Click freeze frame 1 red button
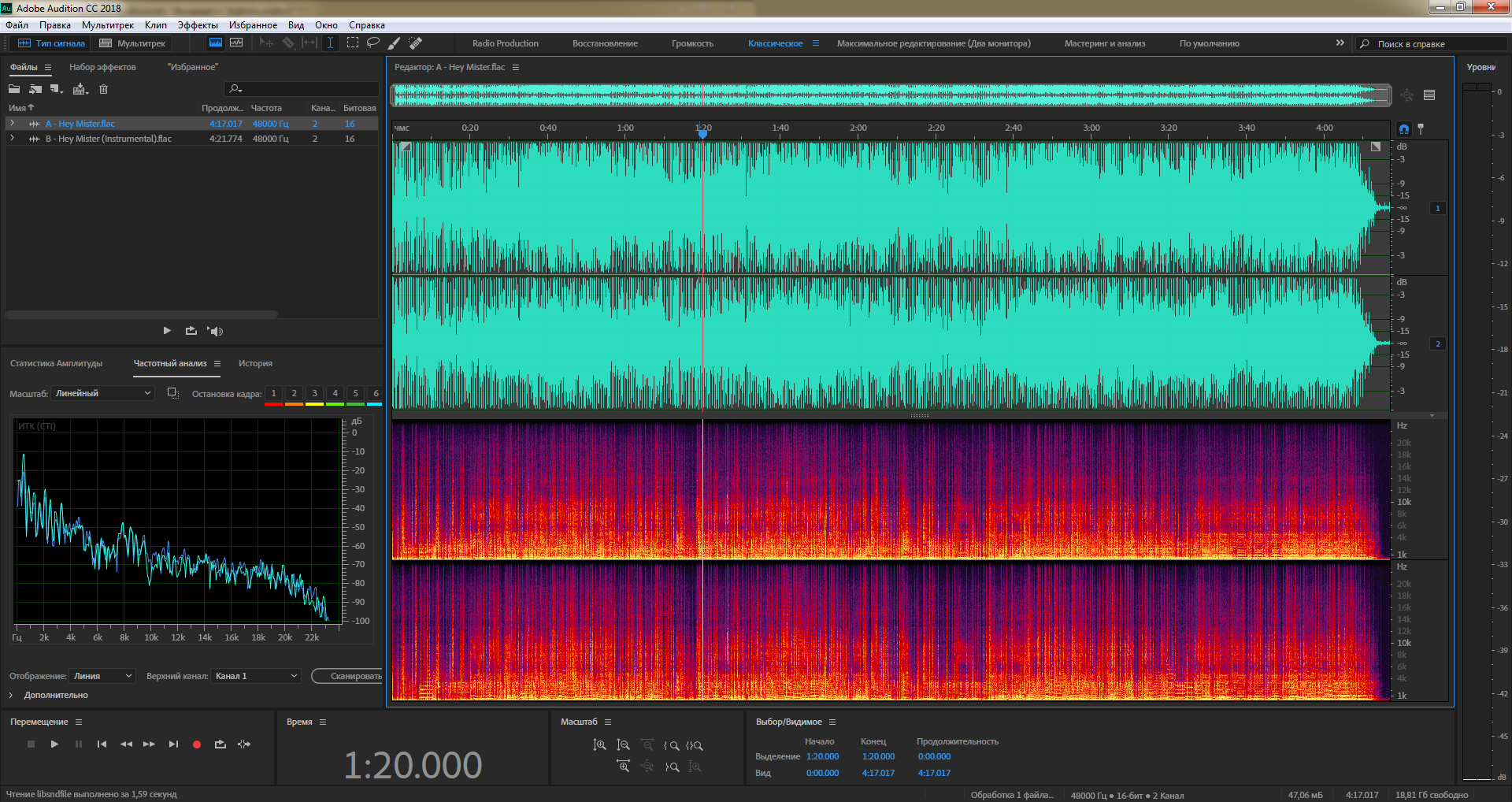Image resolution: width=1512 pixels, height=802 pixels. tap(273, 394)
